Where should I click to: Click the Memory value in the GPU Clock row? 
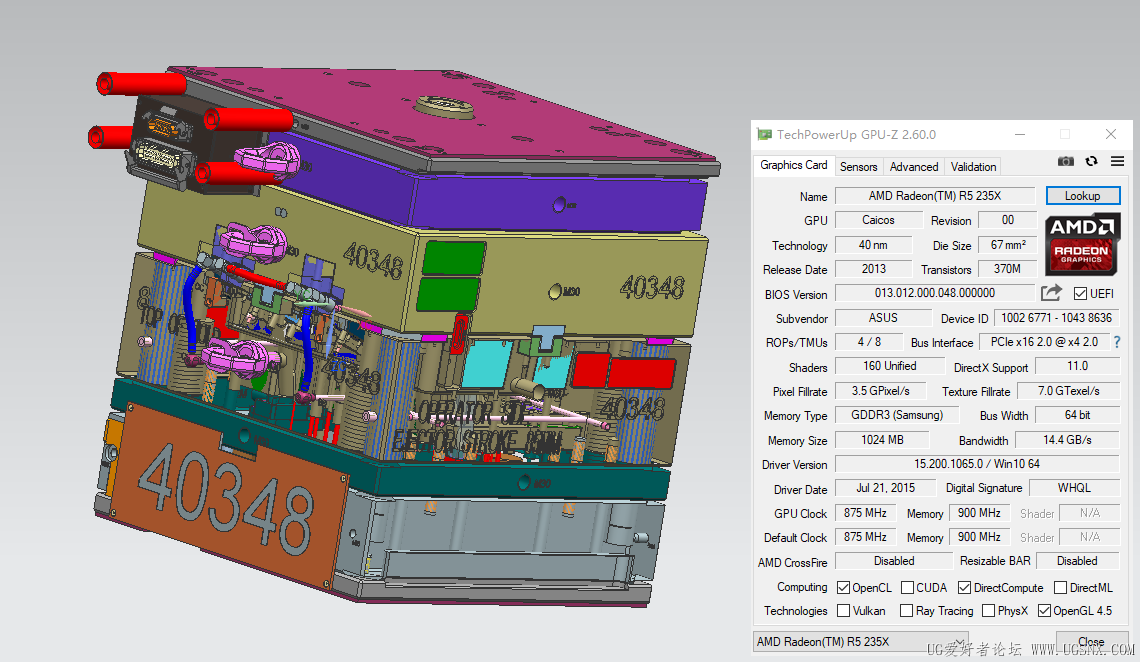979,513
